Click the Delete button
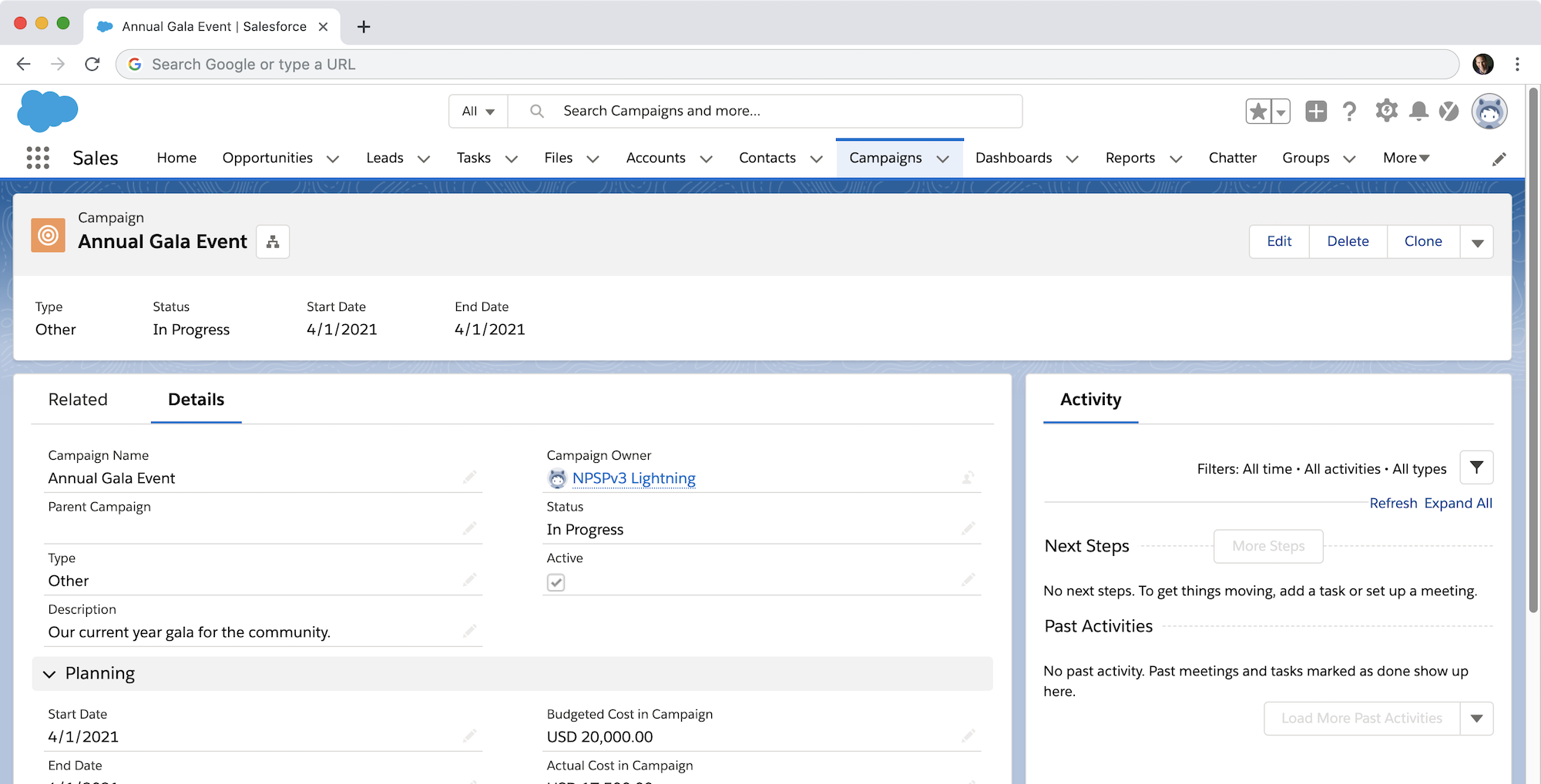Image resolution: width=1541 pixels, height=784 pixels. 1348,242
